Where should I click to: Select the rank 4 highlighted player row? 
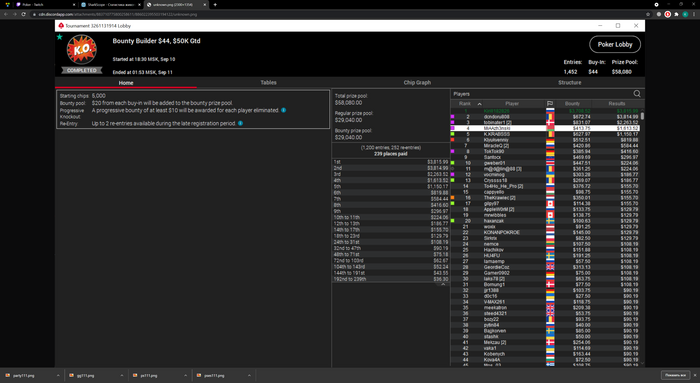click(545, 128)
